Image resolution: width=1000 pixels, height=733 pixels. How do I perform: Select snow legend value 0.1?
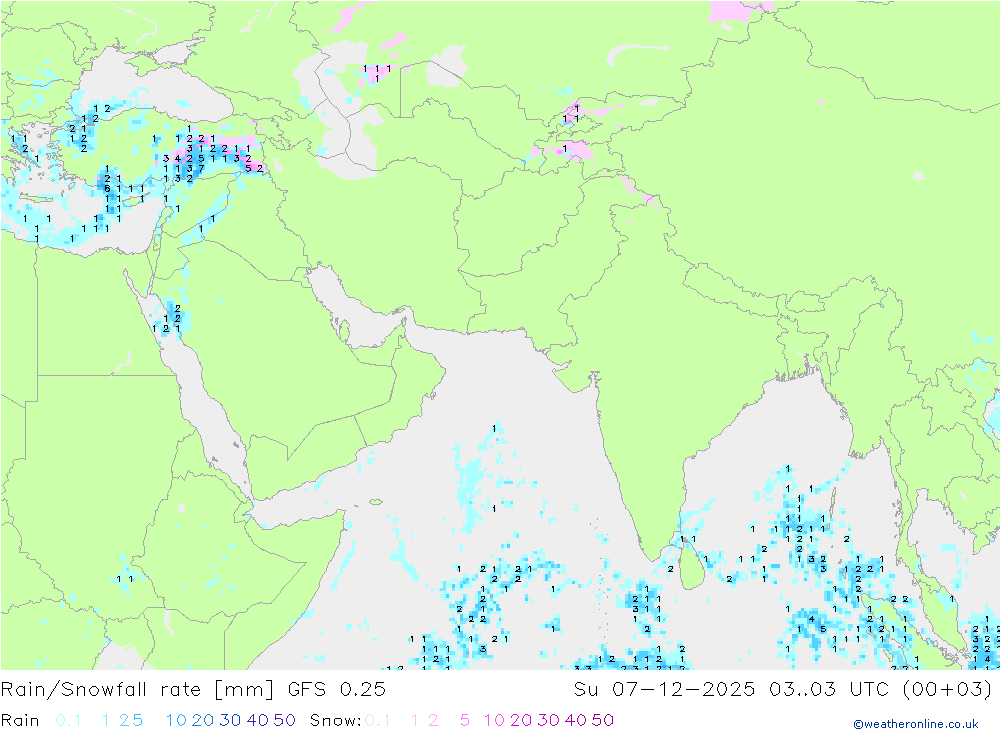(378, 720)
